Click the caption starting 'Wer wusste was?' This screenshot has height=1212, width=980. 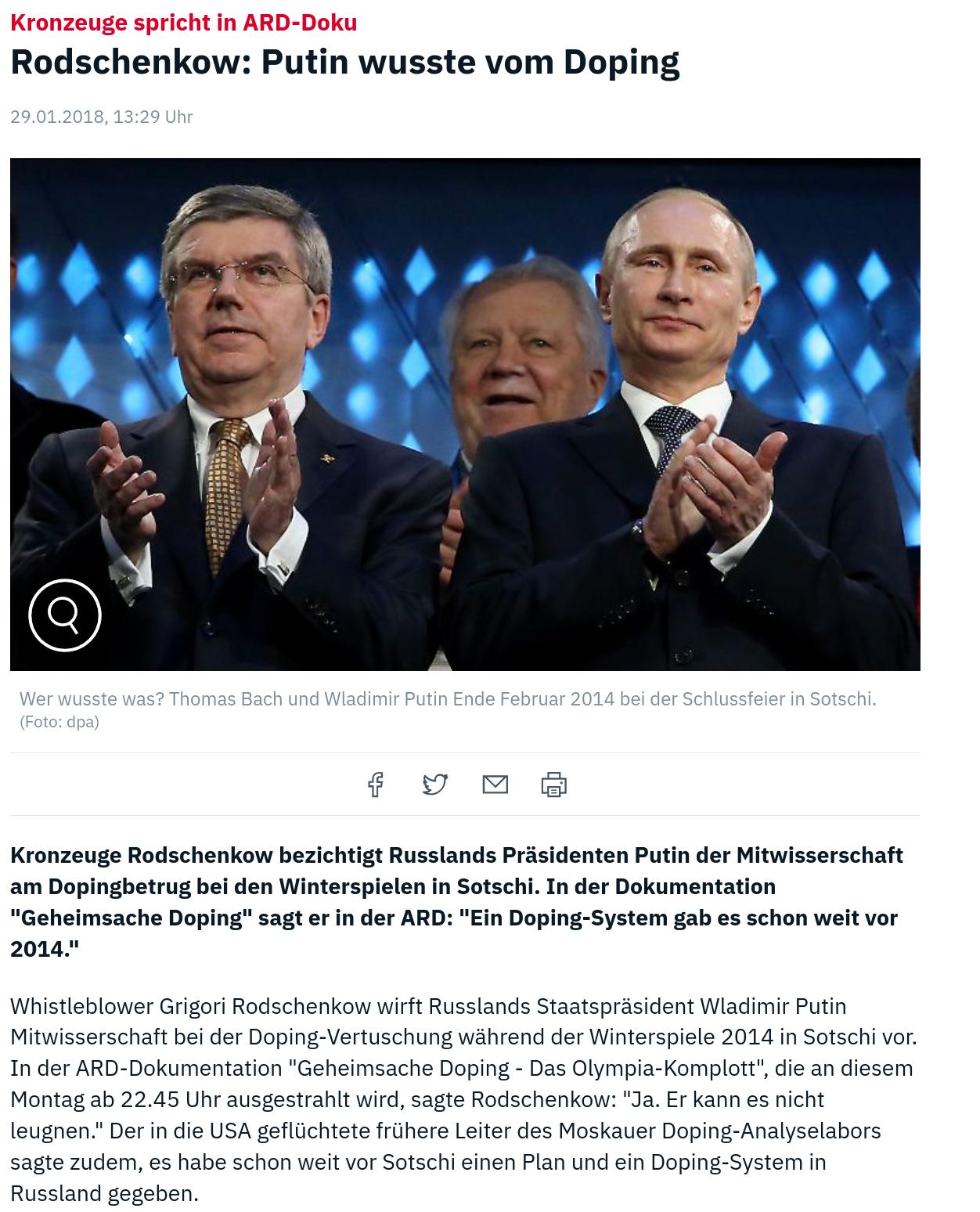448,698
